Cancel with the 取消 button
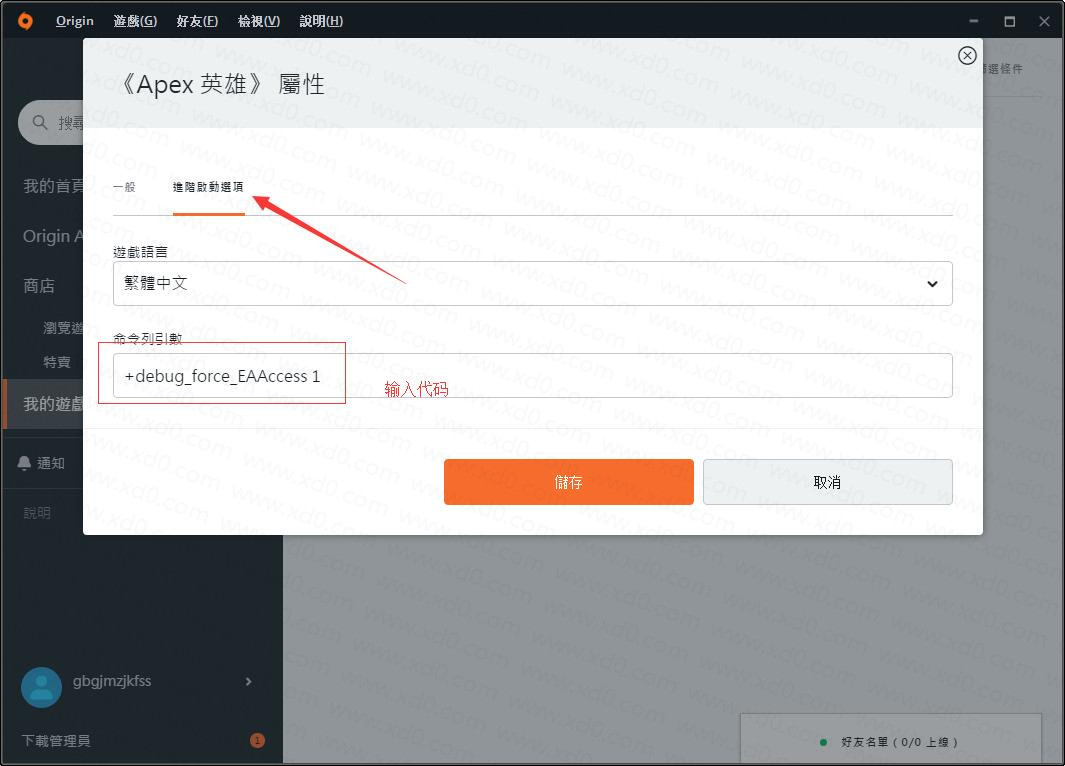The height and width of the screenshot is (766, 1065). 827,481
